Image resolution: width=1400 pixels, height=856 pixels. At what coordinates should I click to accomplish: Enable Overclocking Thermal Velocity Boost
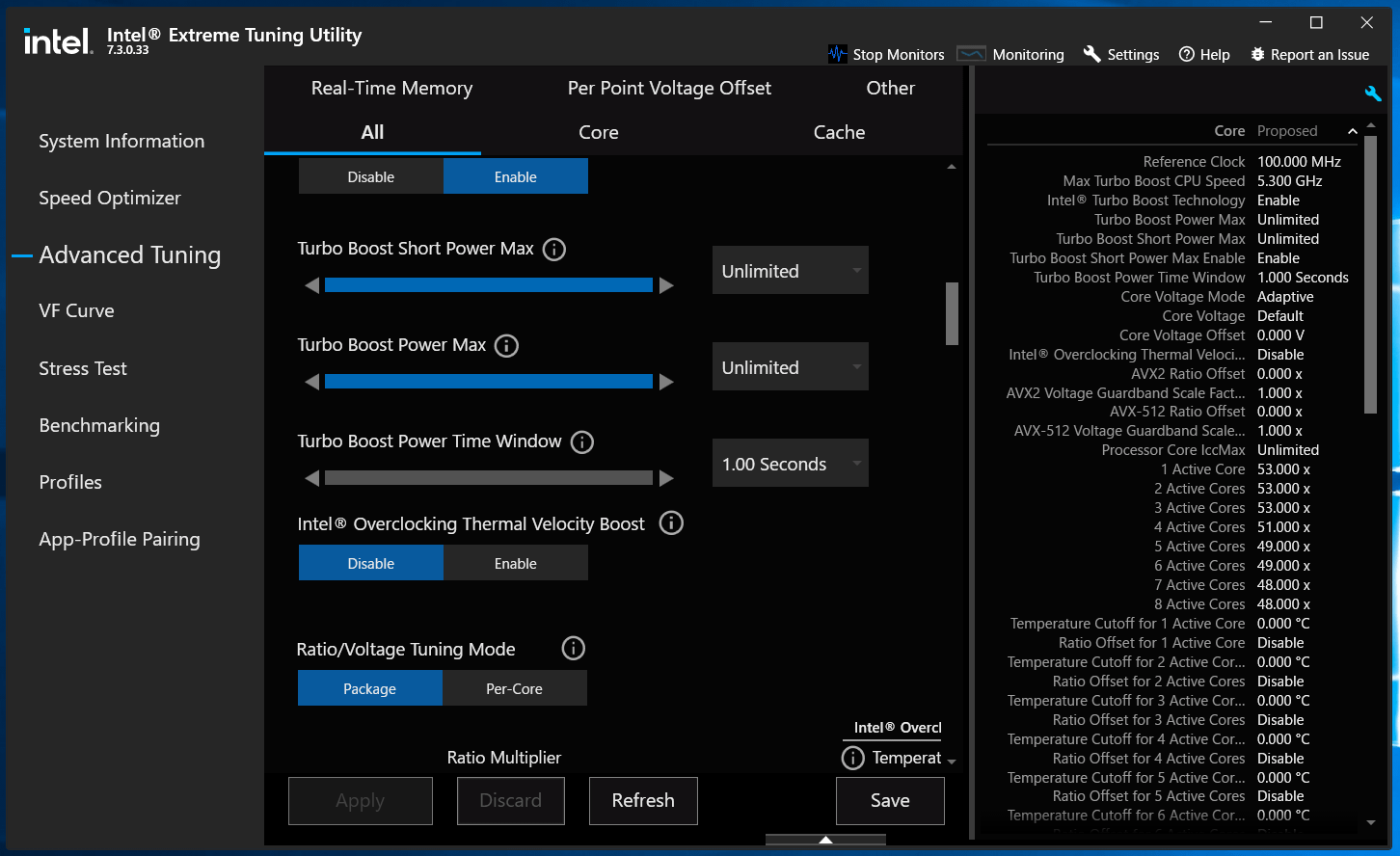click(x=516, y=563)
